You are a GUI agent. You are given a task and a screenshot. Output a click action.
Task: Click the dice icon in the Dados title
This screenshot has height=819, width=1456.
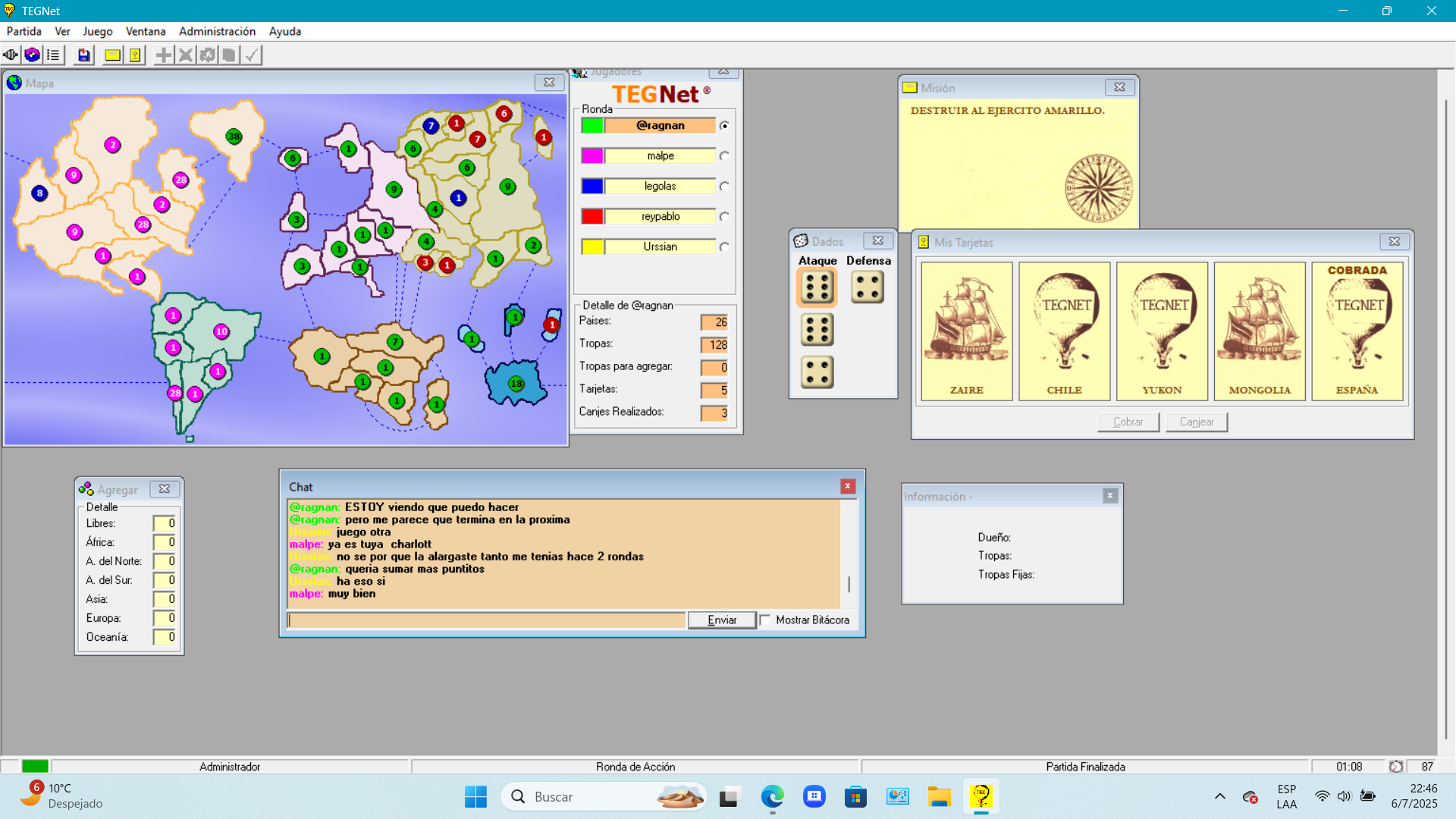point(801,241)
